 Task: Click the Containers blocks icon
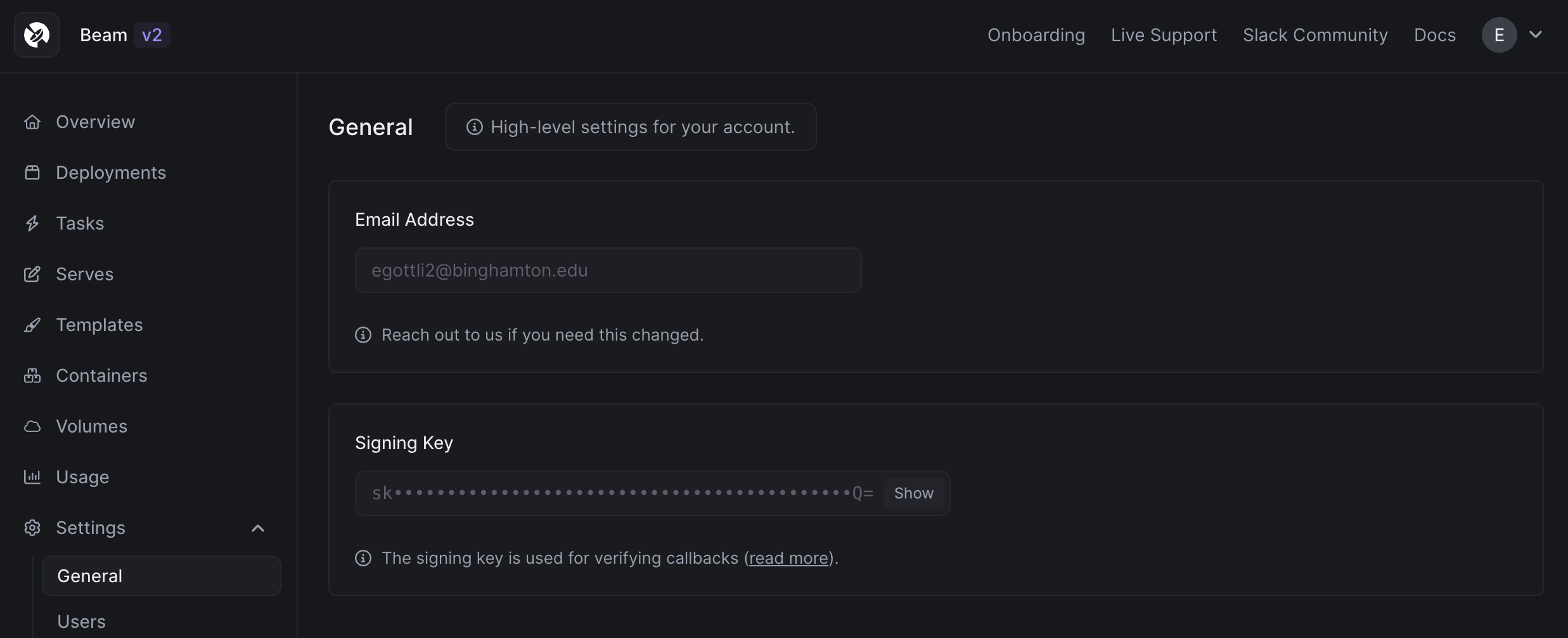[32, 375]
